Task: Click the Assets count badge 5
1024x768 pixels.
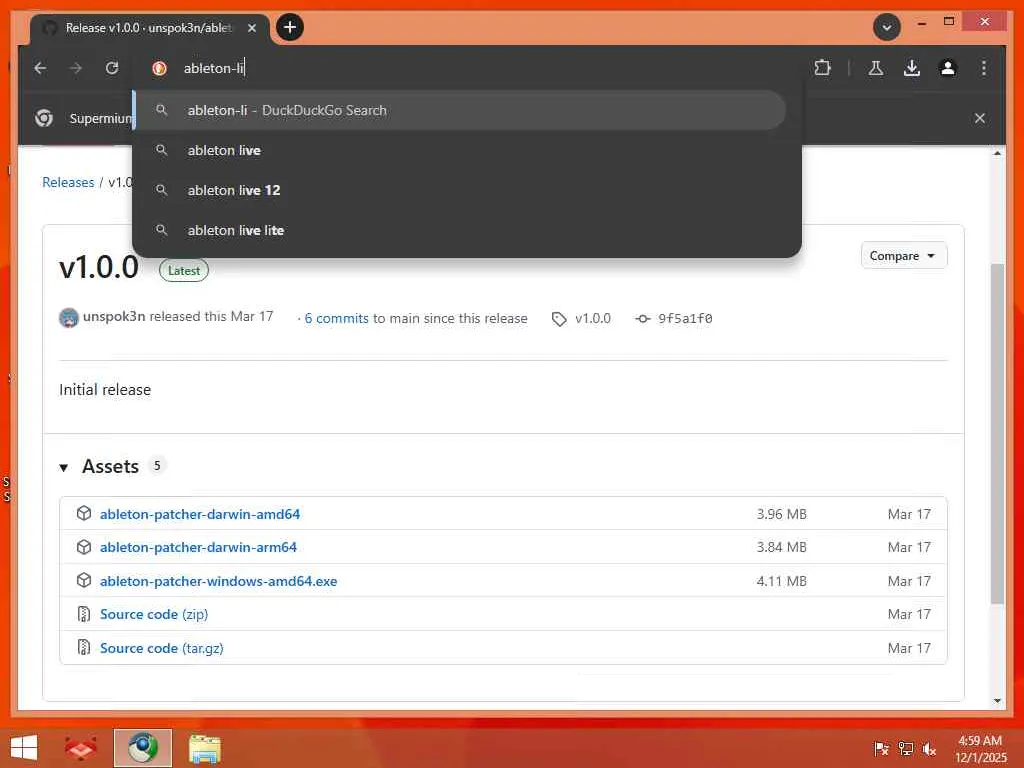Action: point(157,466)
